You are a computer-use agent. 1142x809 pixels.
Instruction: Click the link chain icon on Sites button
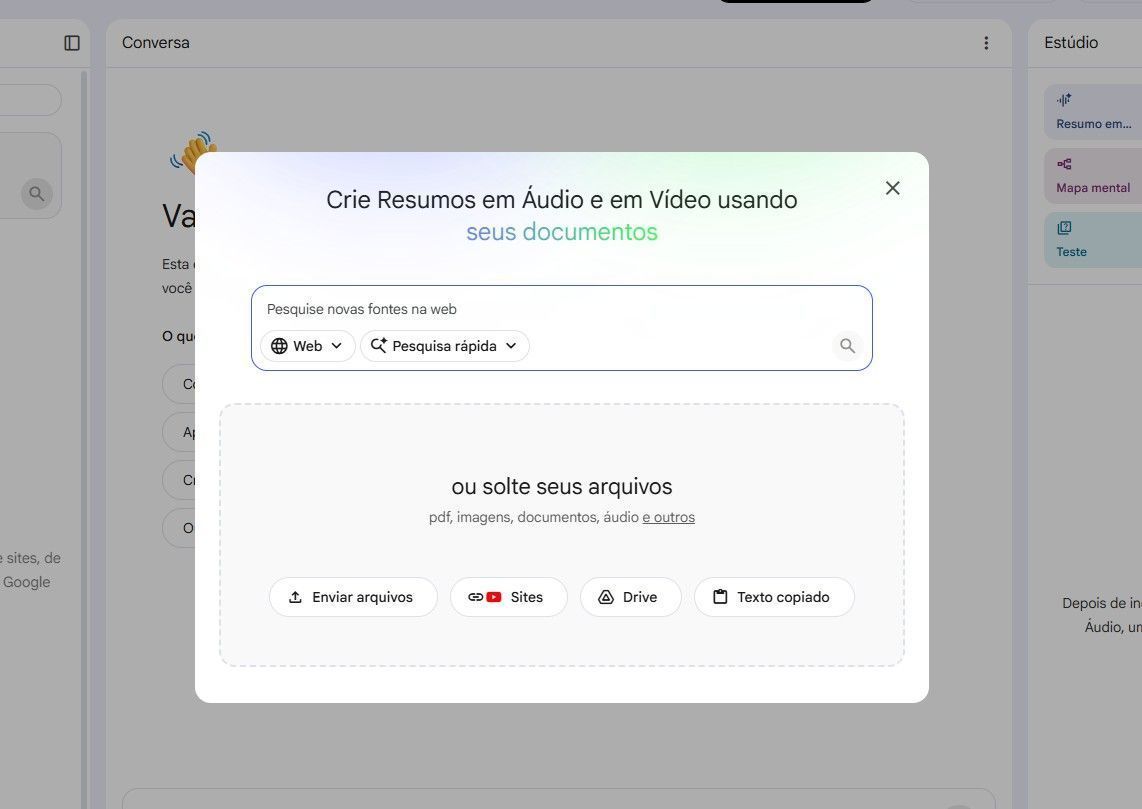[x=476, y=597]
